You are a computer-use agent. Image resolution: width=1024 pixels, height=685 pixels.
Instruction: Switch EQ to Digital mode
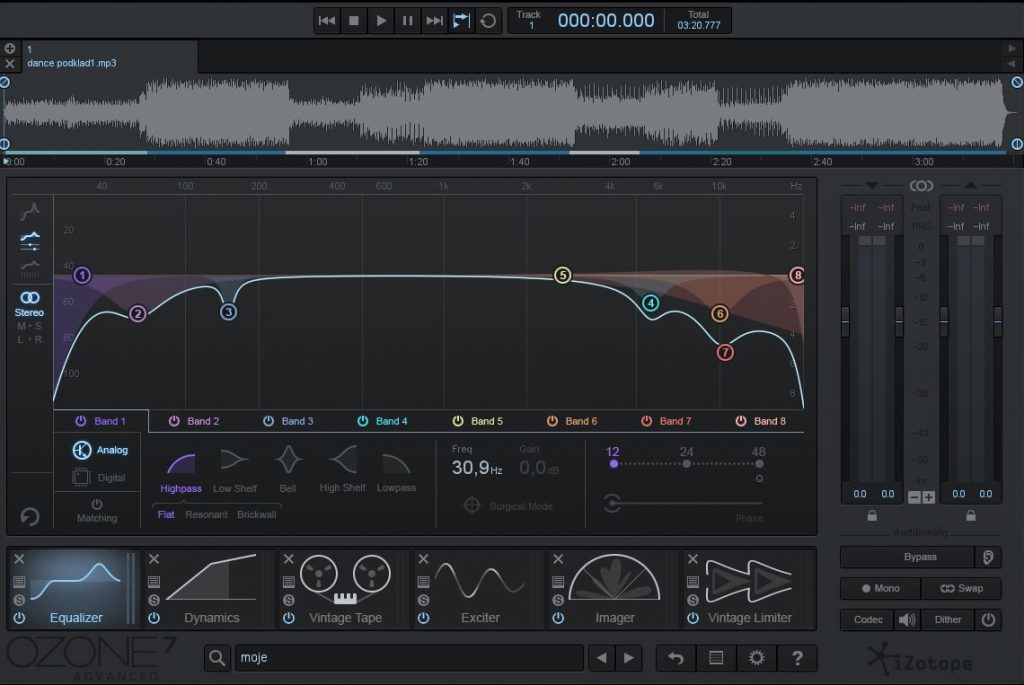click(99, 477)
